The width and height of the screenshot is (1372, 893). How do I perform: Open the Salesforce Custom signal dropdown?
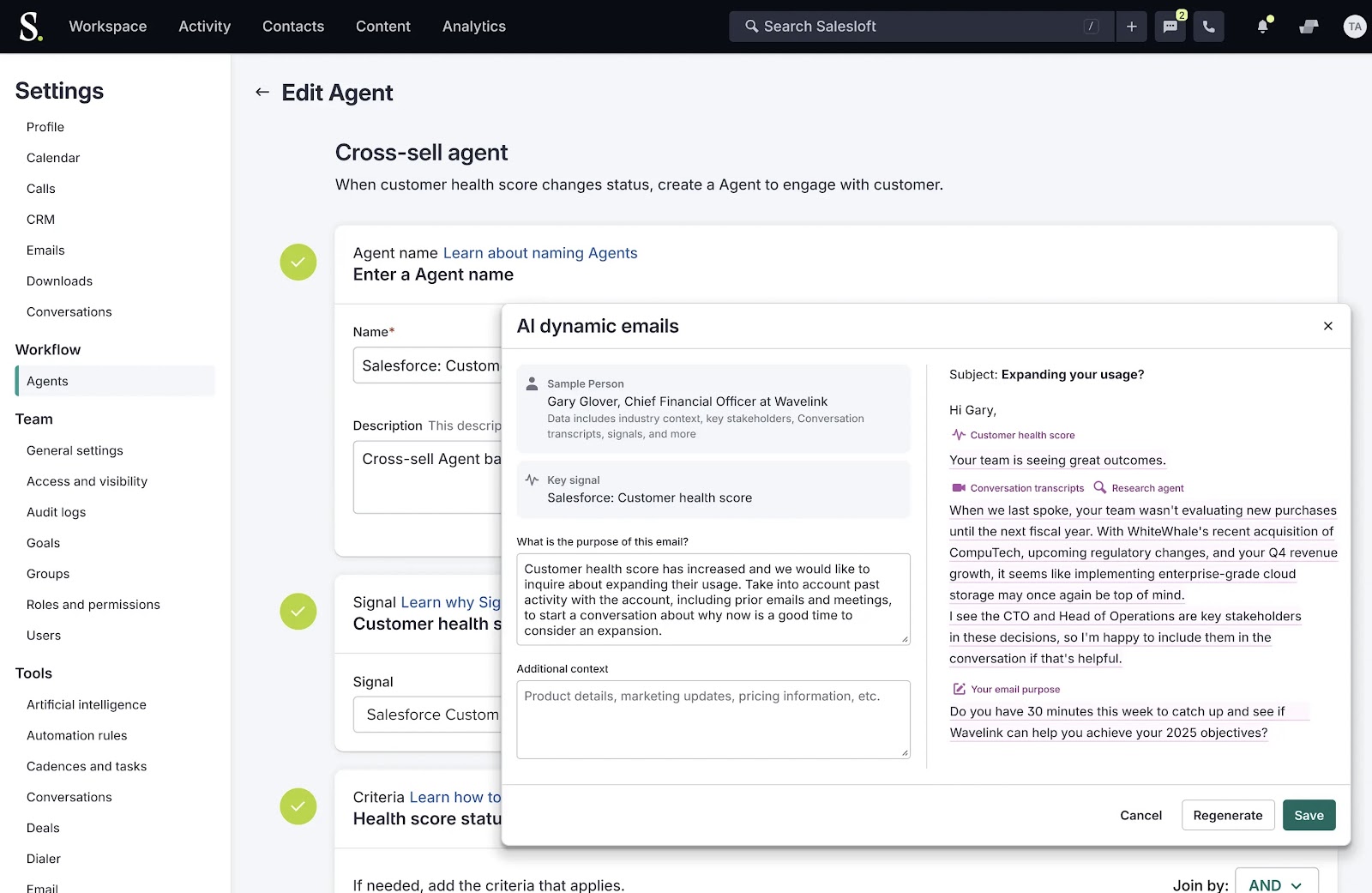click(428, 715)
